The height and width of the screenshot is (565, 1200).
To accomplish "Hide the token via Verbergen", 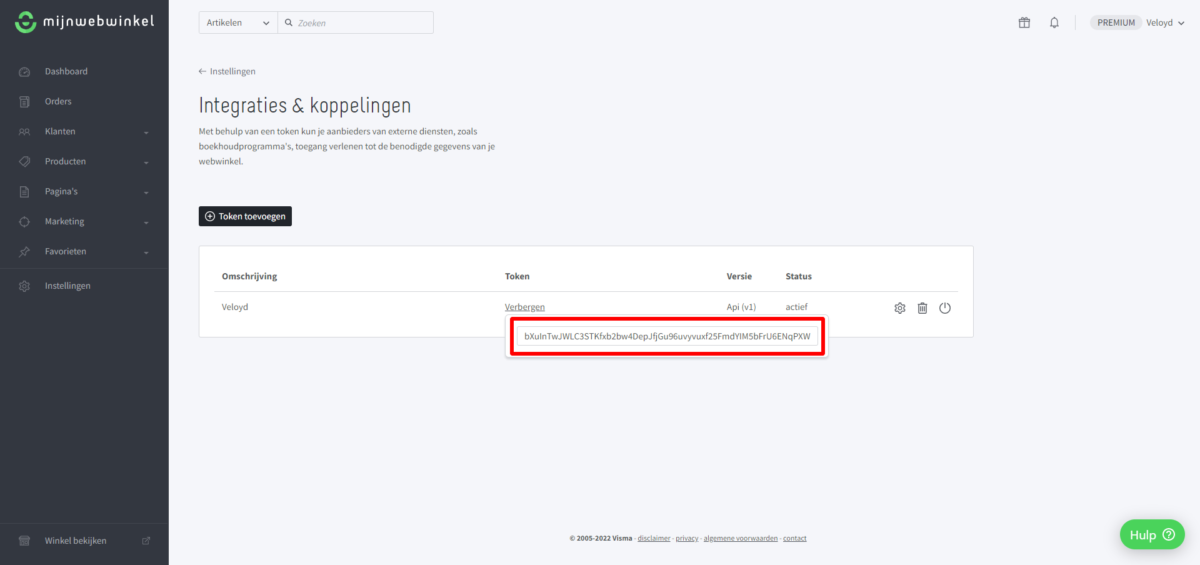I will click(524, 307).
